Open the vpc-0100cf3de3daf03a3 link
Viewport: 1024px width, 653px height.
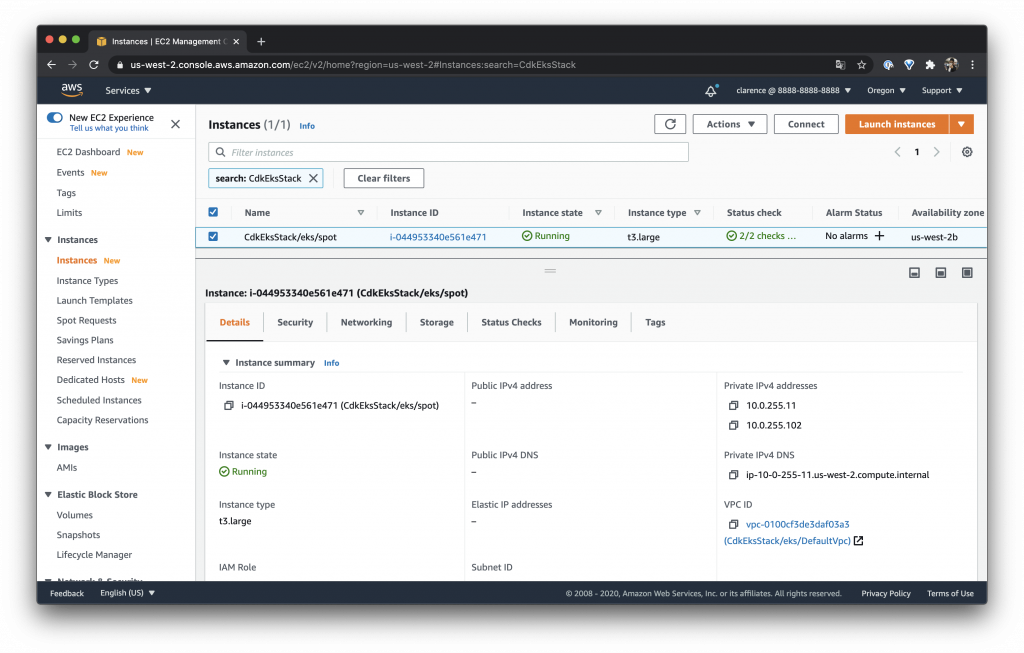pos(797,524)
